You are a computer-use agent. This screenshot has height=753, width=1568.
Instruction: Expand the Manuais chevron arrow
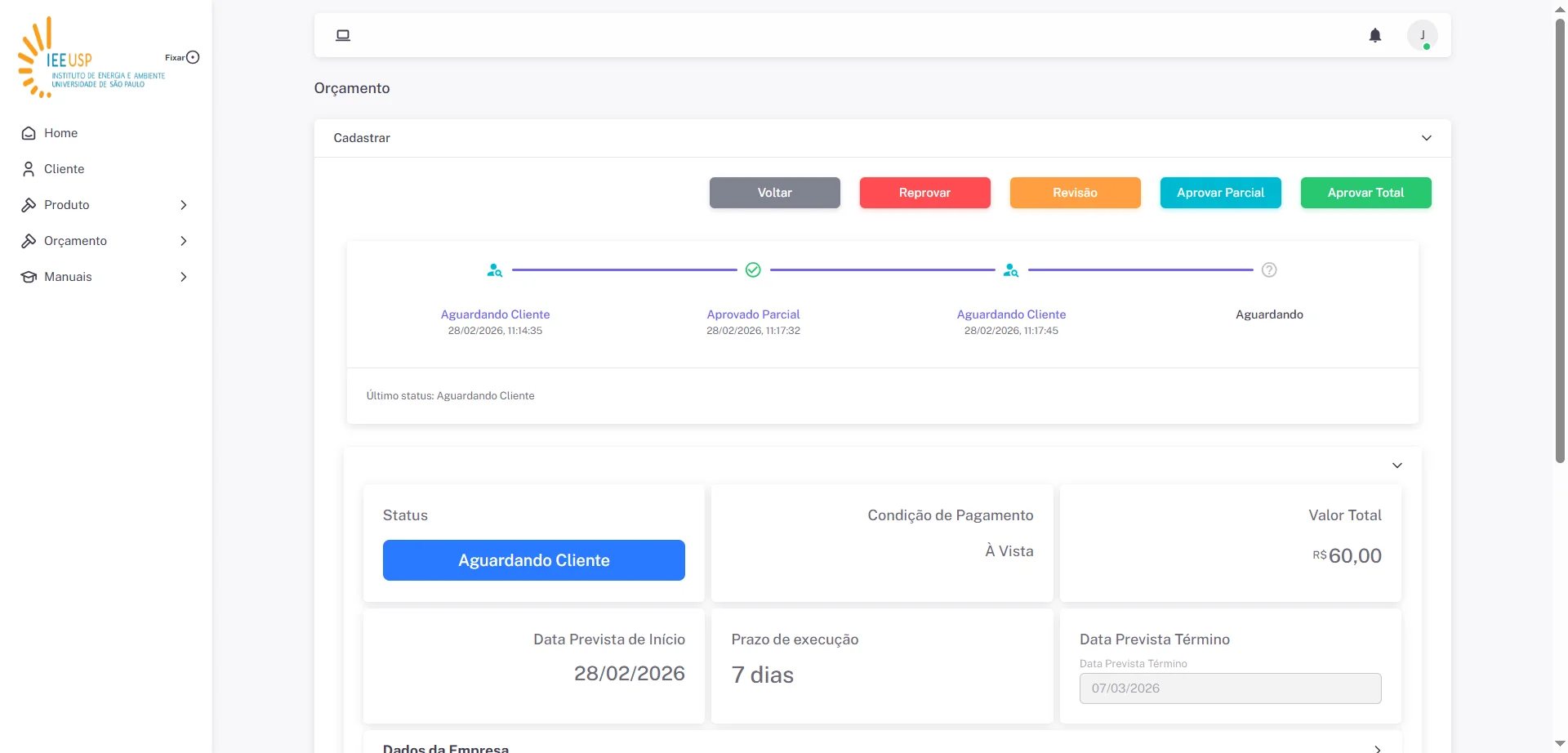pyautogui.click(x=184, y=277)
